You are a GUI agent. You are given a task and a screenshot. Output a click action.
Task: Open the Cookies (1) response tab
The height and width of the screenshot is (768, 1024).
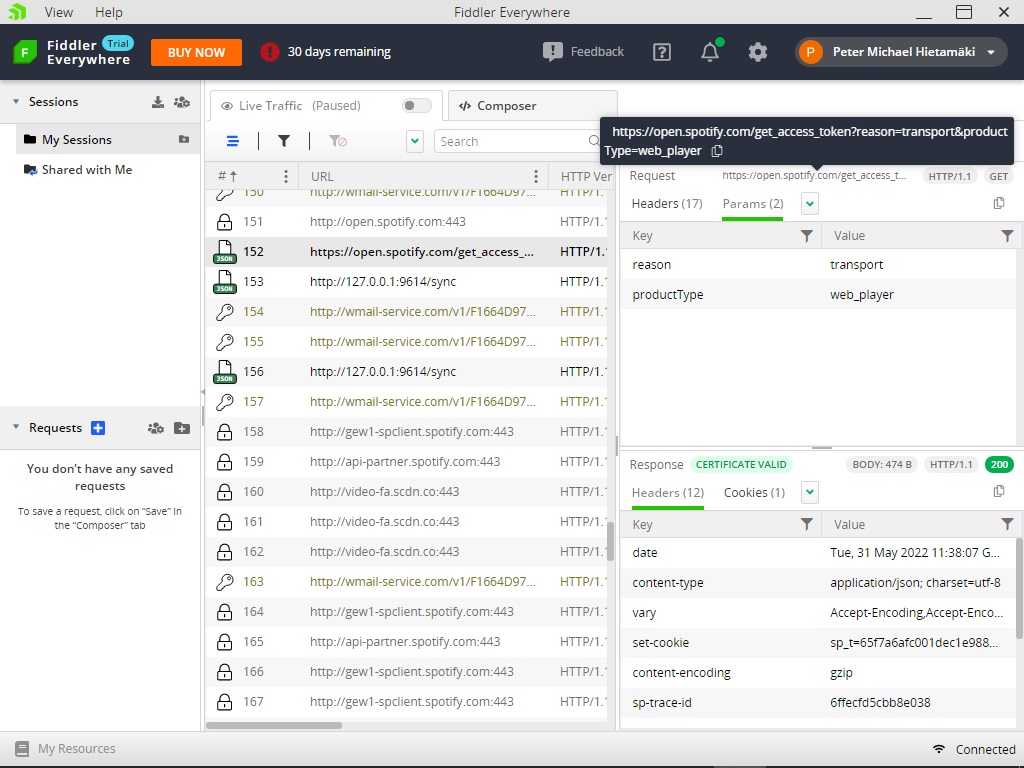tap(754, 492)
